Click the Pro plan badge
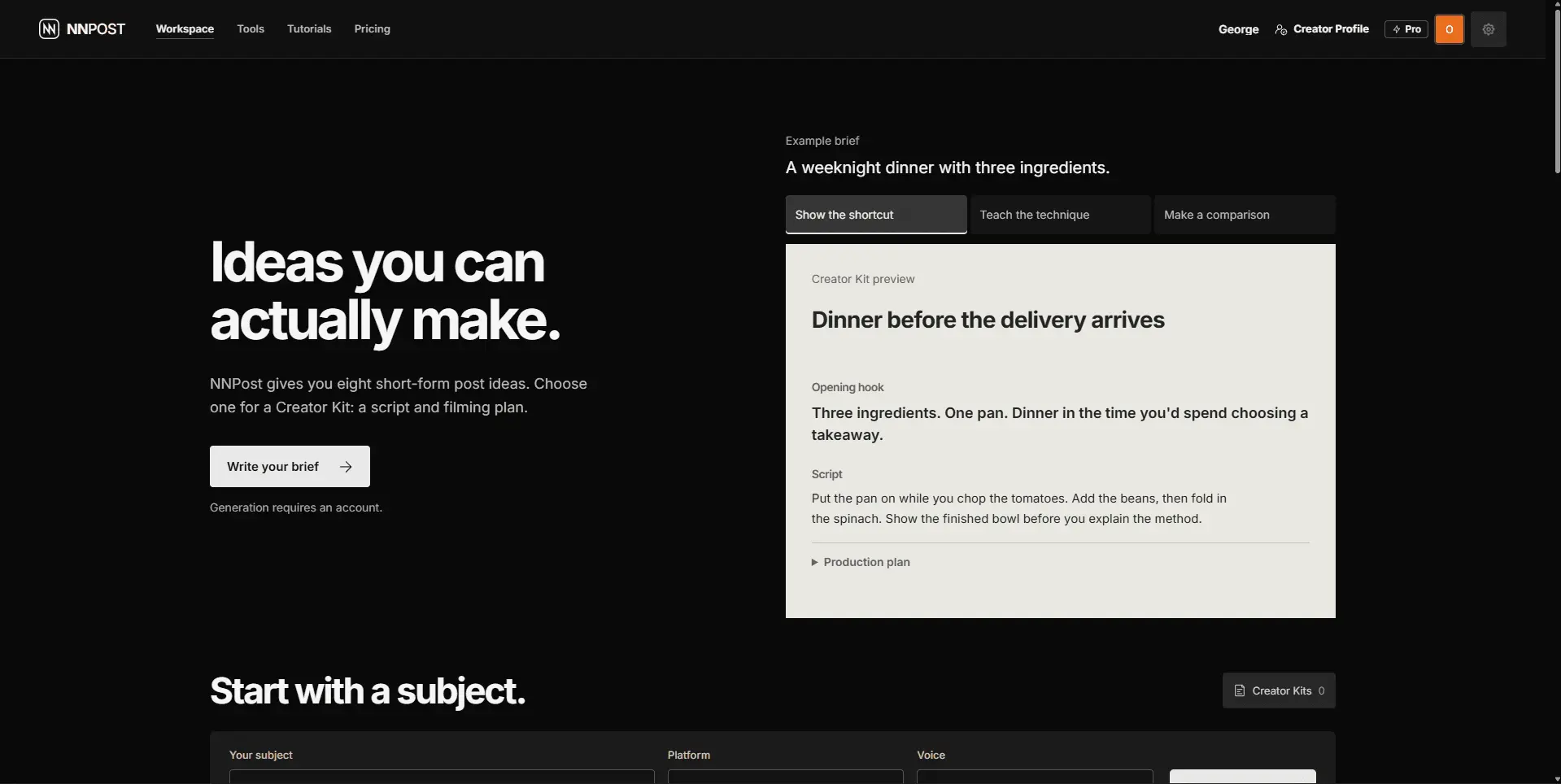This screenshot has height=784, width=1561. coord(1406,29)
